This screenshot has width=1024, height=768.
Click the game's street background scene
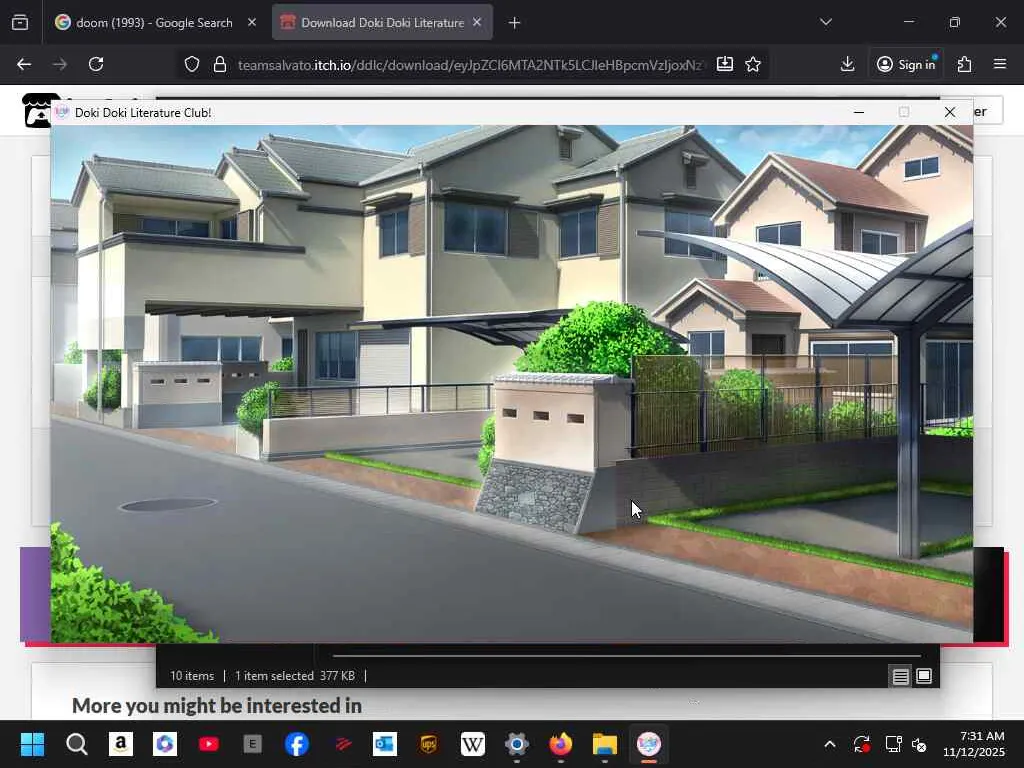tap(512, 383)
